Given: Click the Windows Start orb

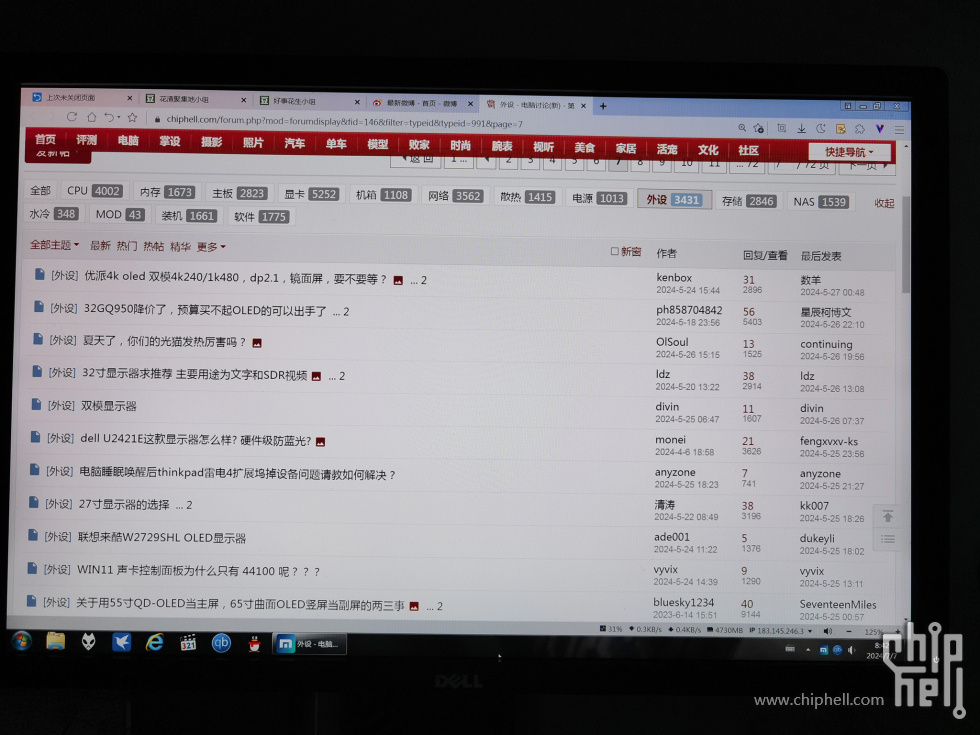Looking at the screenshot, I should click(21, 641).
